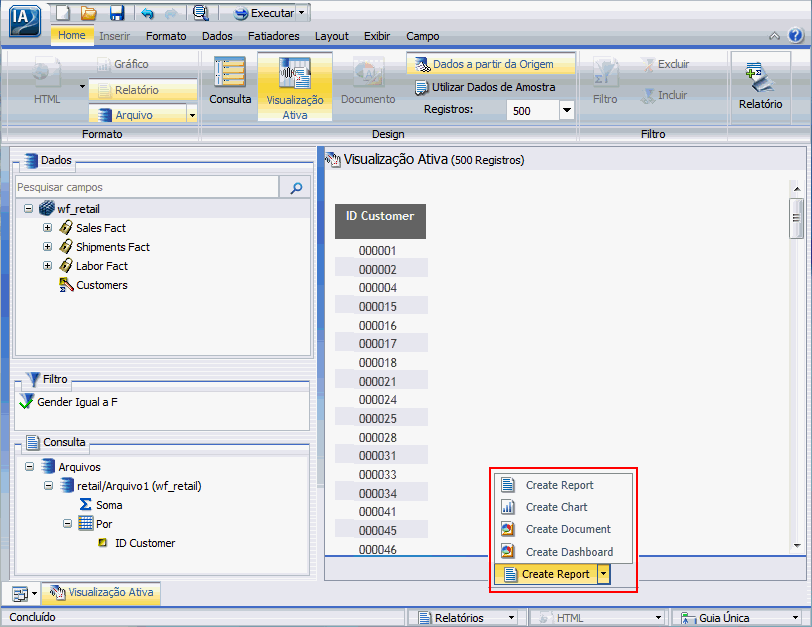The width and height of the screenshot is (812, 627).
Task: Click the New document icon
Action: tap(63, 12)
